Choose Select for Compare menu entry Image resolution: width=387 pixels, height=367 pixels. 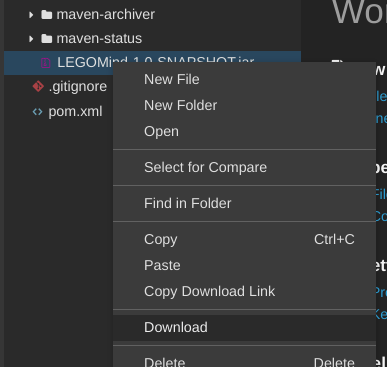[244, 167]
